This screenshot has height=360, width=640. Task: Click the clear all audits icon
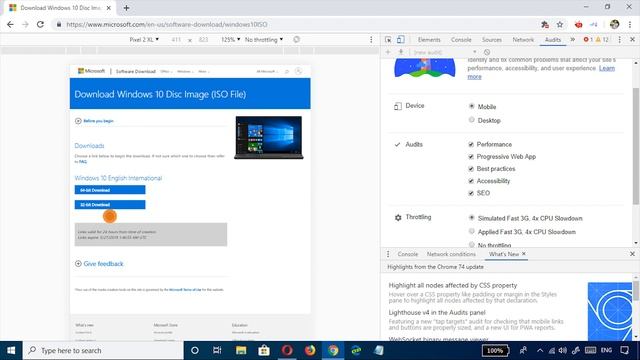(x=487, y=52)
